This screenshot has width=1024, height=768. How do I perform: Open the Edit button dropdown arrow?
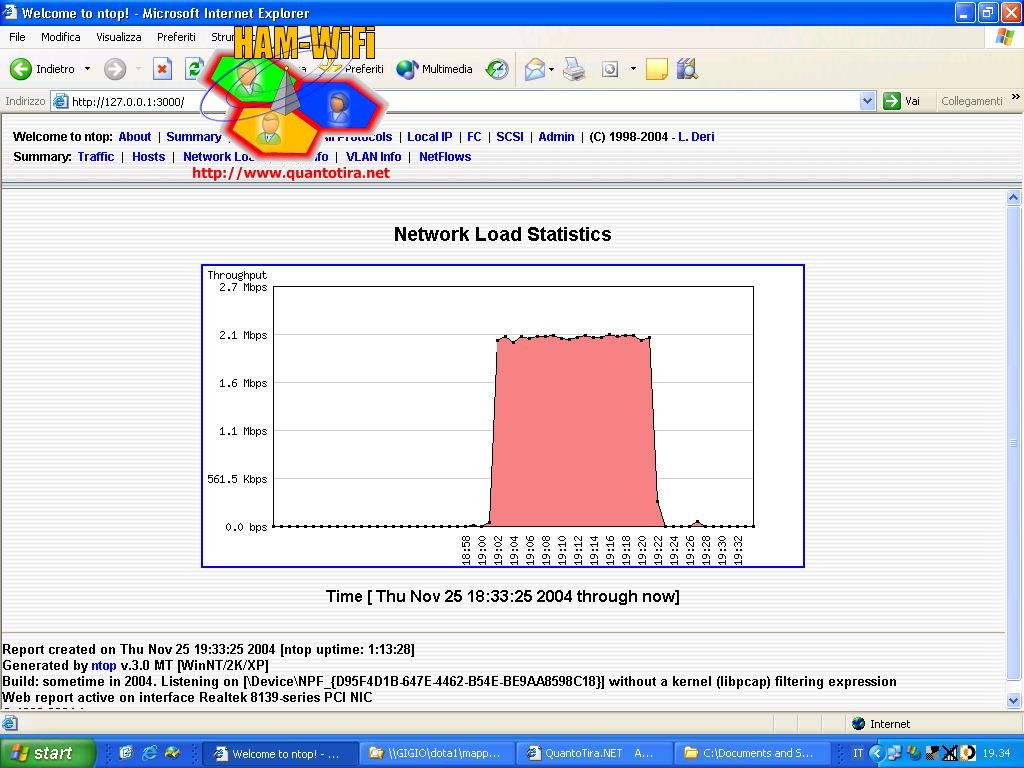point(633,69)
